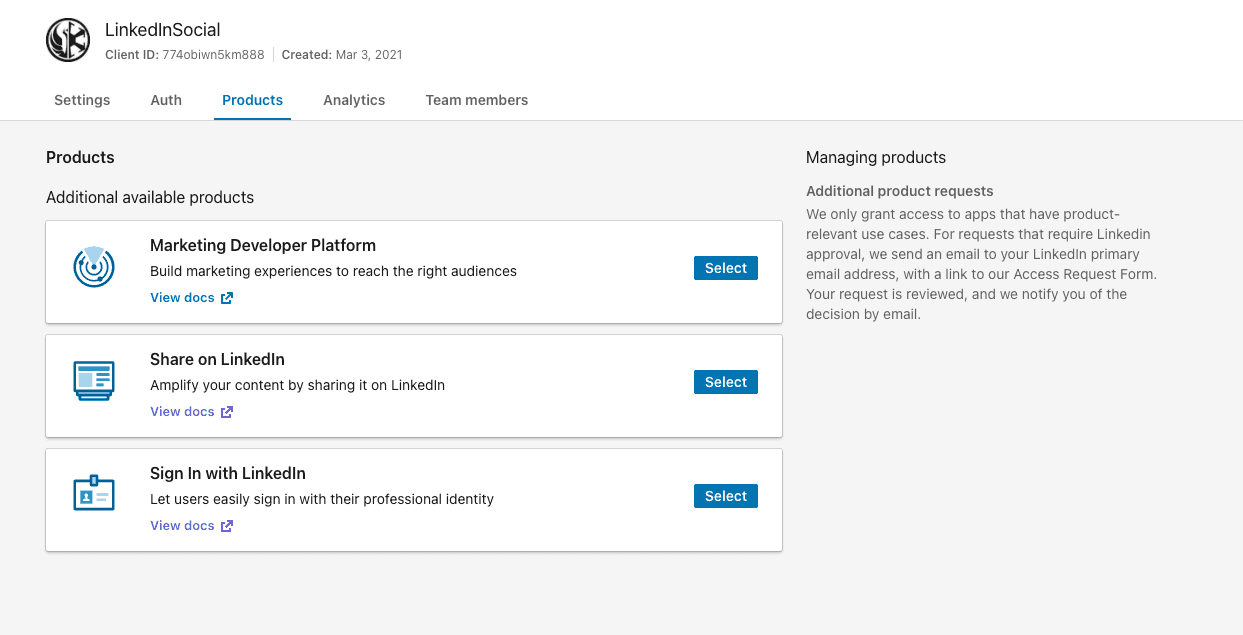Click the Share on LinkedIn product icon
This screenshot has height=635, width=1243.
(x=94, y=381)
